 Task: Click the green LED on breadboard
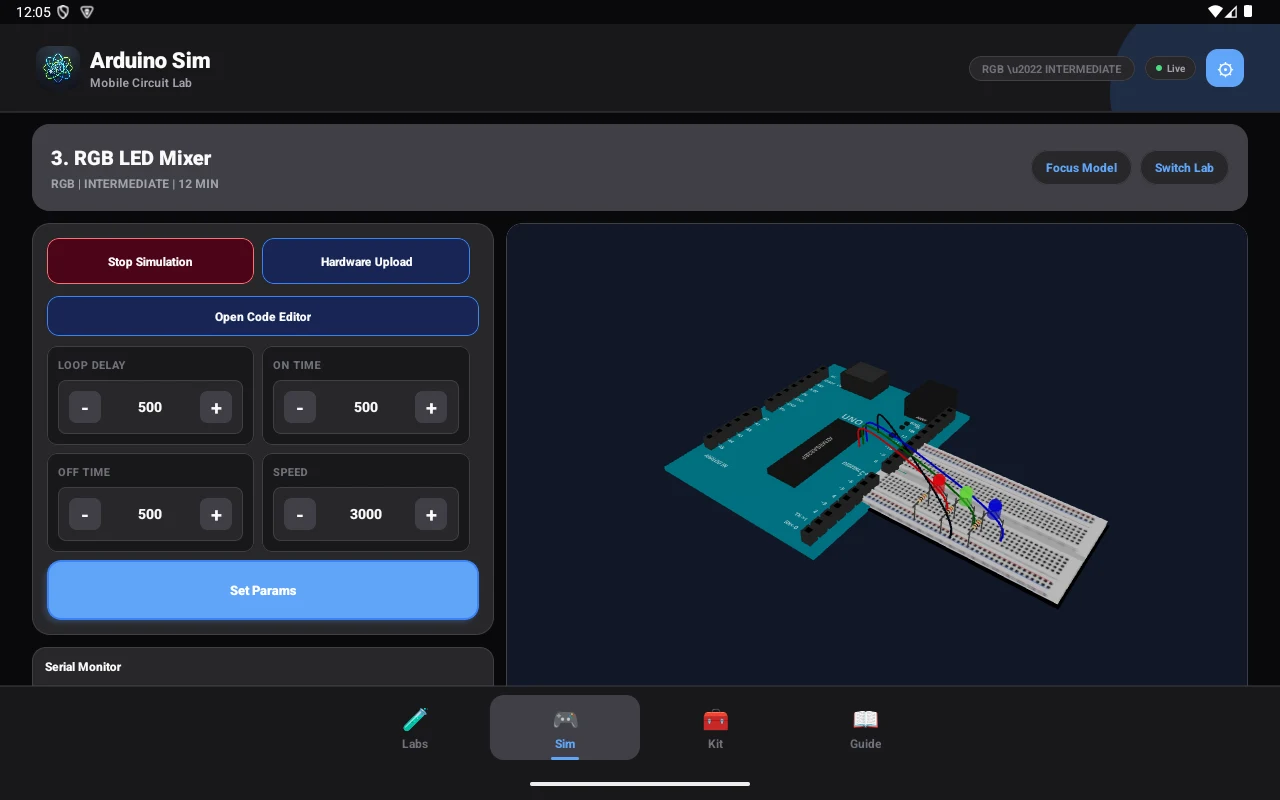(965, 495)
